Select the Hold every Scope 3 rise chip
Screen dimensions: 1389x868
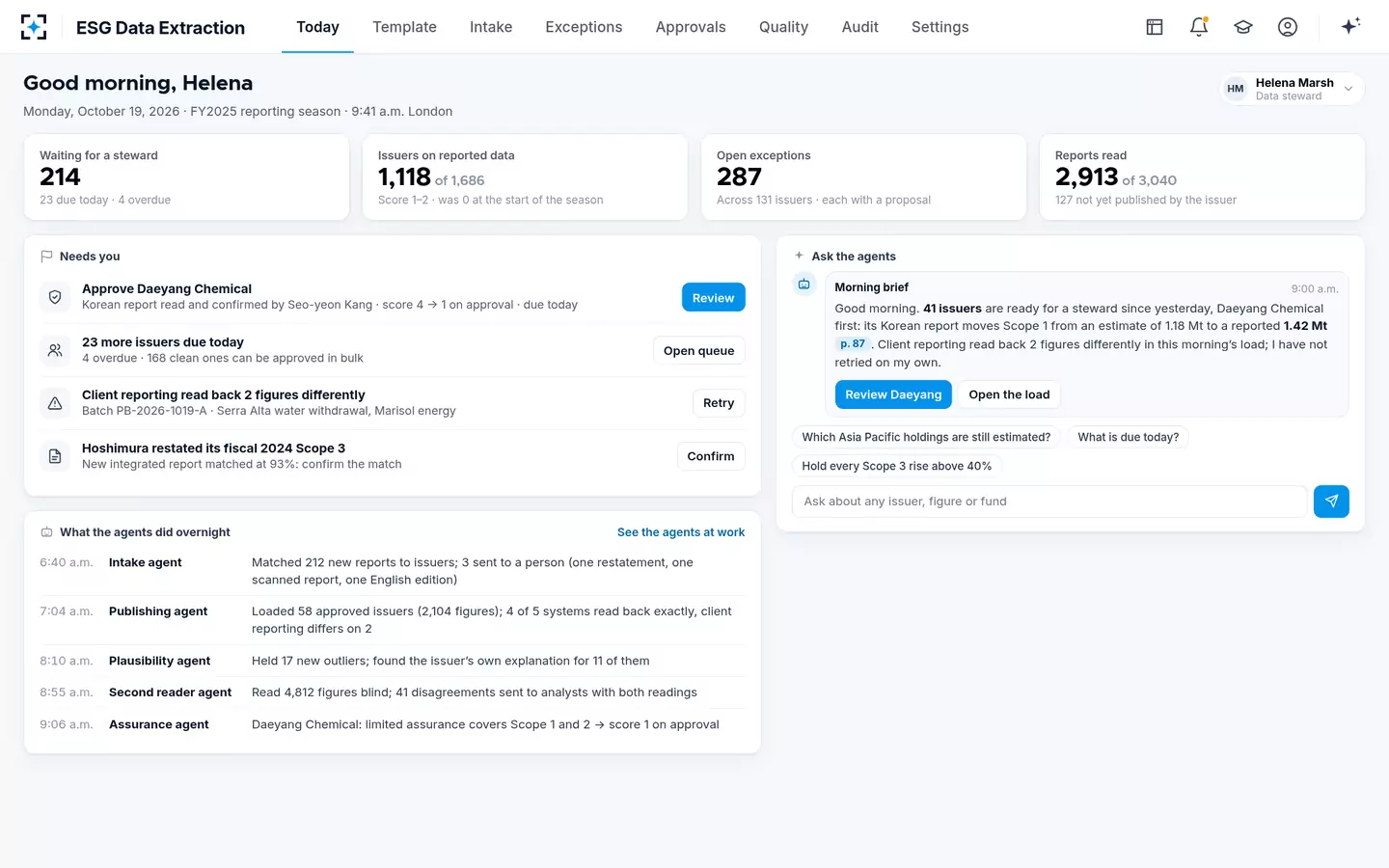click(897, 466)
